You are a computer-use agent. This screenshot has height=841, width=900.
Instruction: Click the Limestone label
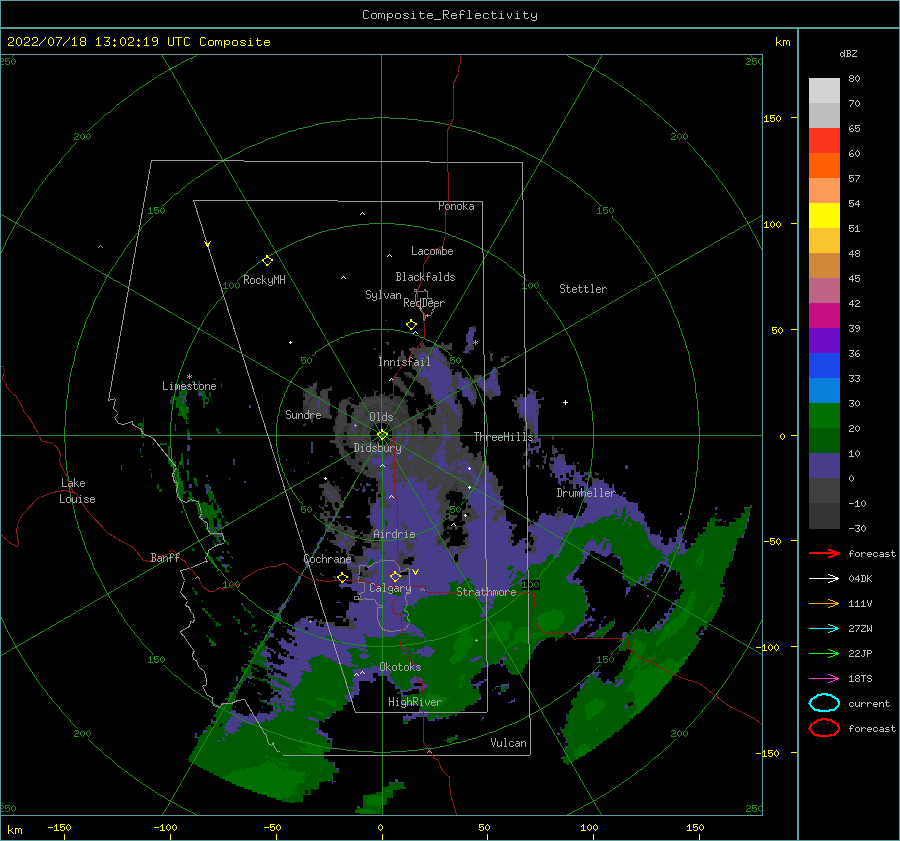(189, 386)
